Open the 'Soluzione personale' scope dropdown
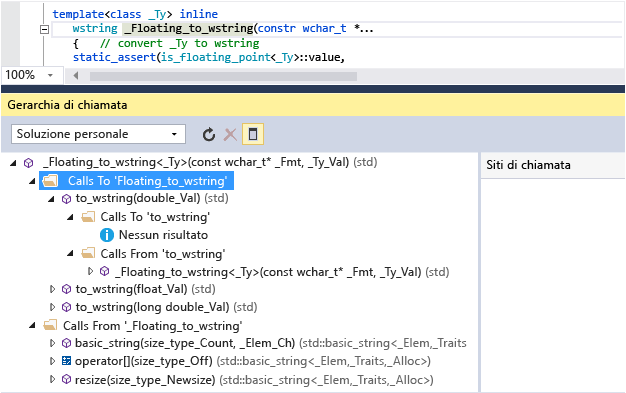The width and height of the screenshot is (626, 393). coord(98,134)
